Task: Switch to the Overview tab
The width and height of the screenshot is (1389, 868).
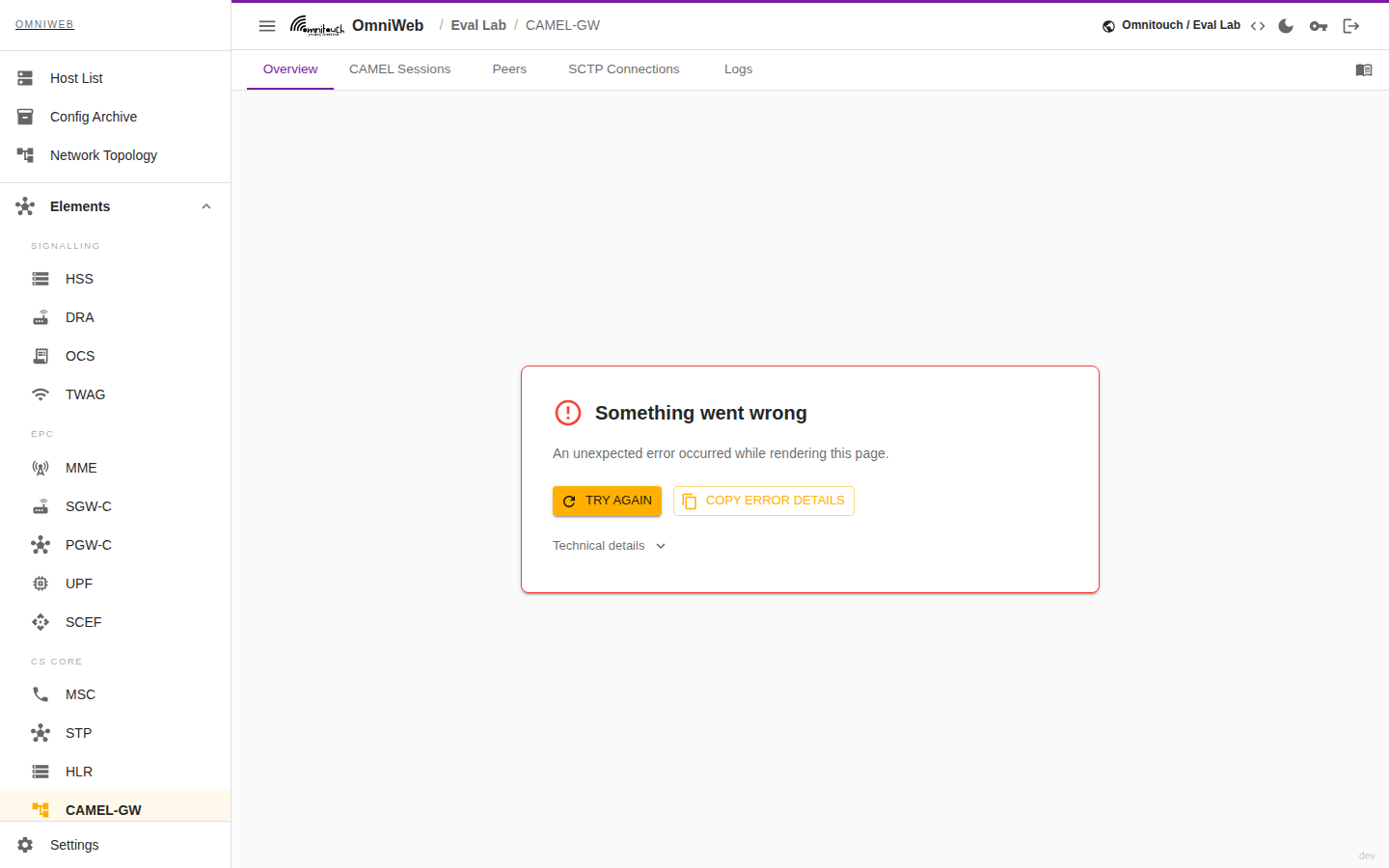Action: [x=290, y=69]
